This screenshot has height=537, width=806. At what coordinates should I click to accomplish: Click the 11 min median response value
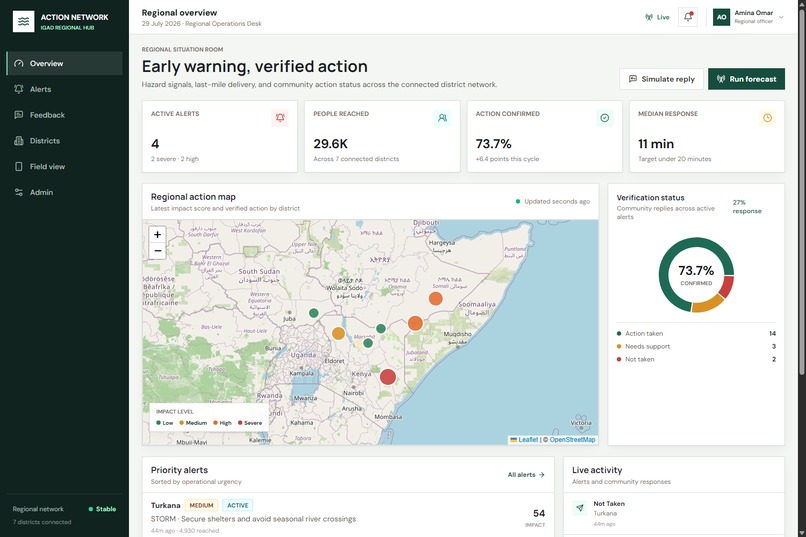click(x=656, y=144)
